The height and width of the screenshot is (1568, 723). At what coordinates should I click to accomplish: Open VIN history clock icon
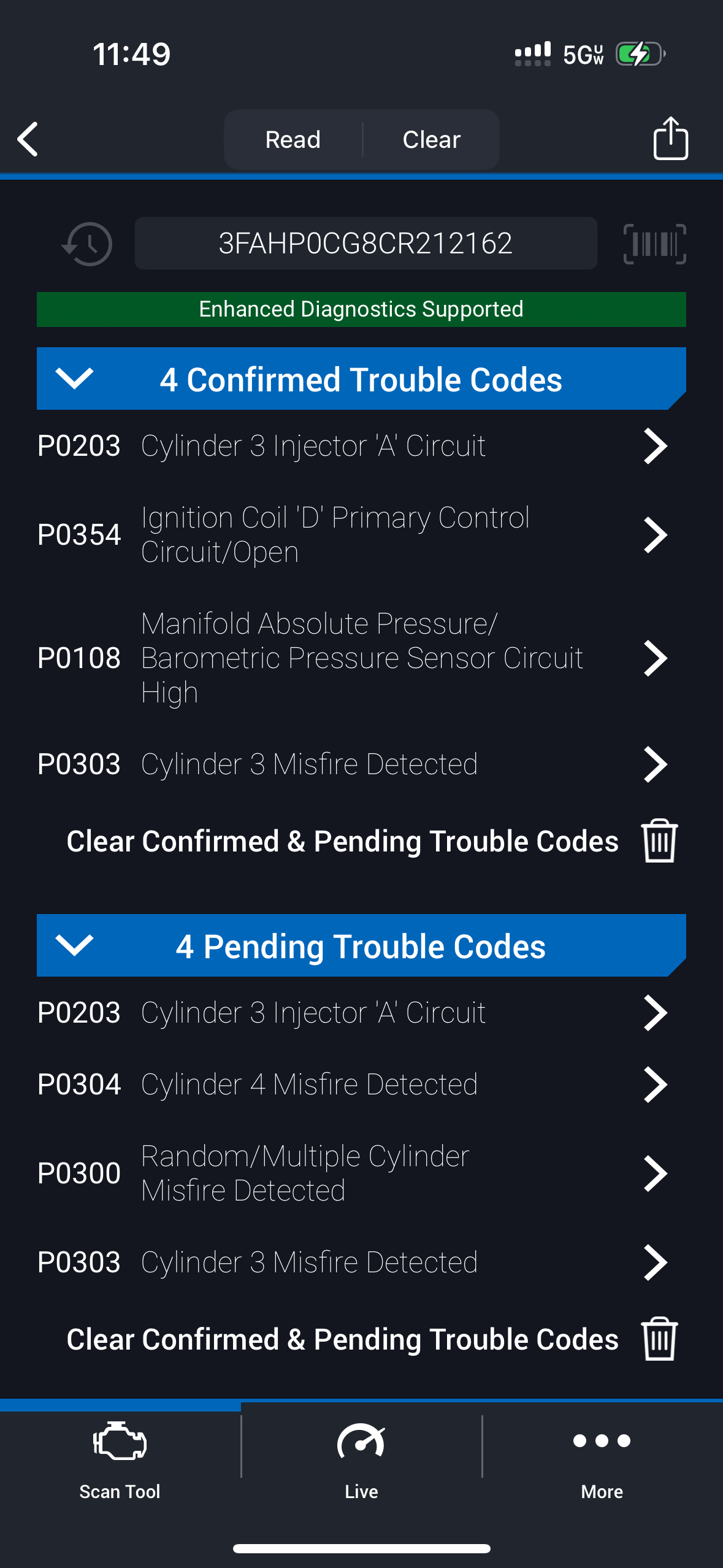(87, 244)
